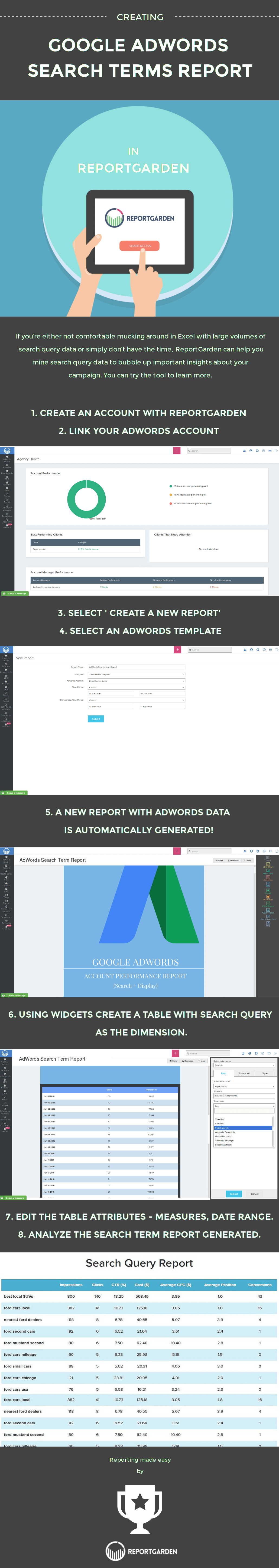Open profile icon on New Report screen

click(251, 650)
